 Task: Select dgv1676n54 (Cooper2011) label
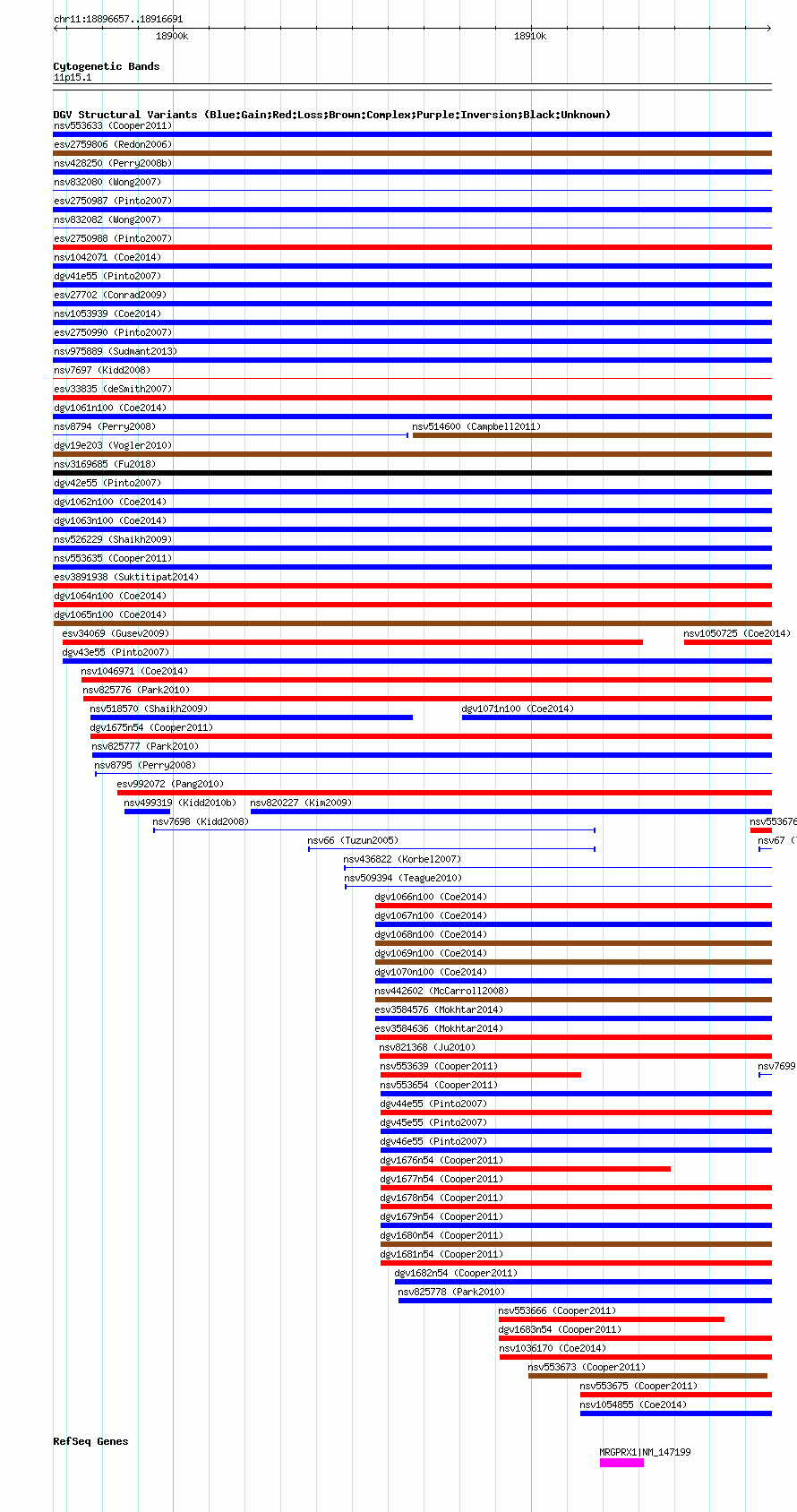click(x=441, y=1160)
